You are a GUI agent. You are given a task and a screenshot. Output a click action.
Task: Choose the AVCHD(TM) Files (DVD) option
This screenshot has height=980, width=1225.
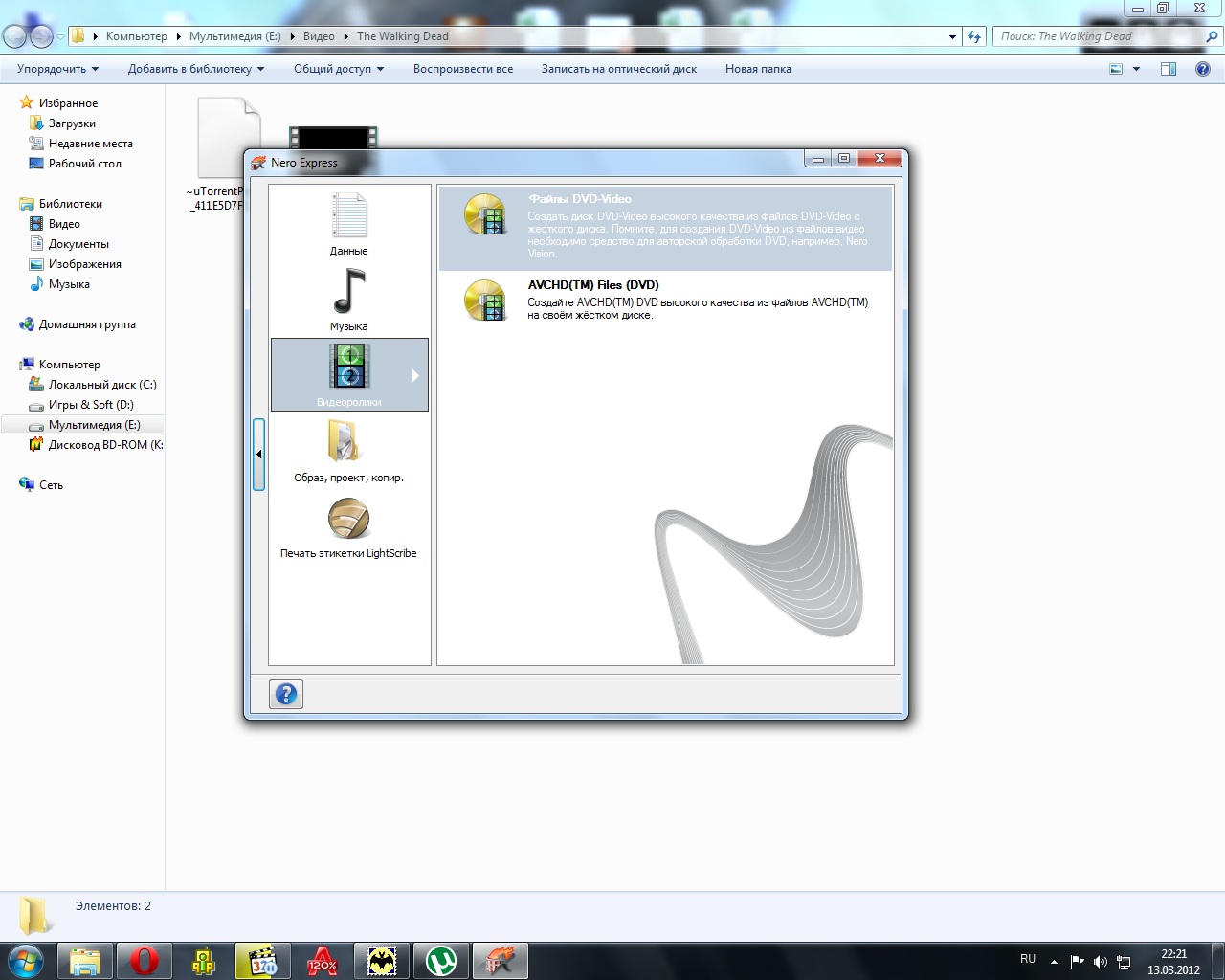665,300
